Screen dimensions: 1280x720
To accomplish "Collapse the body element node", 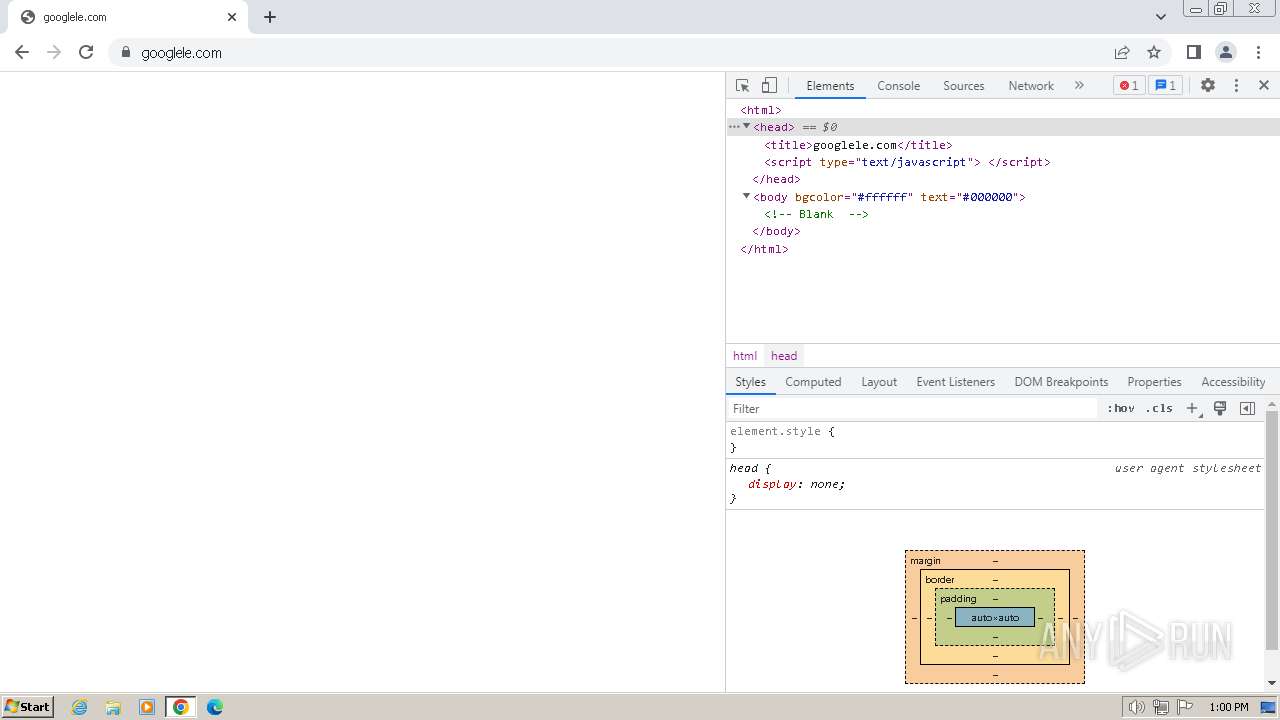I will tap(746, 196).
